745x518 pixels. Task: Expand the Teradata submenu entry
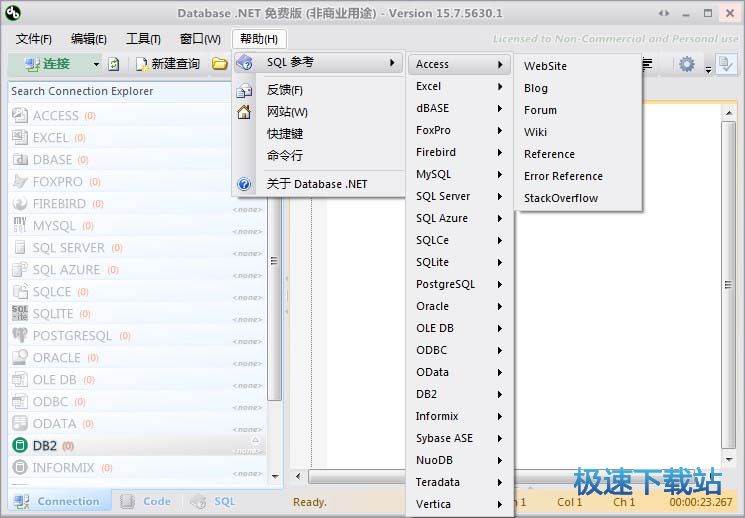click(459, 482)
